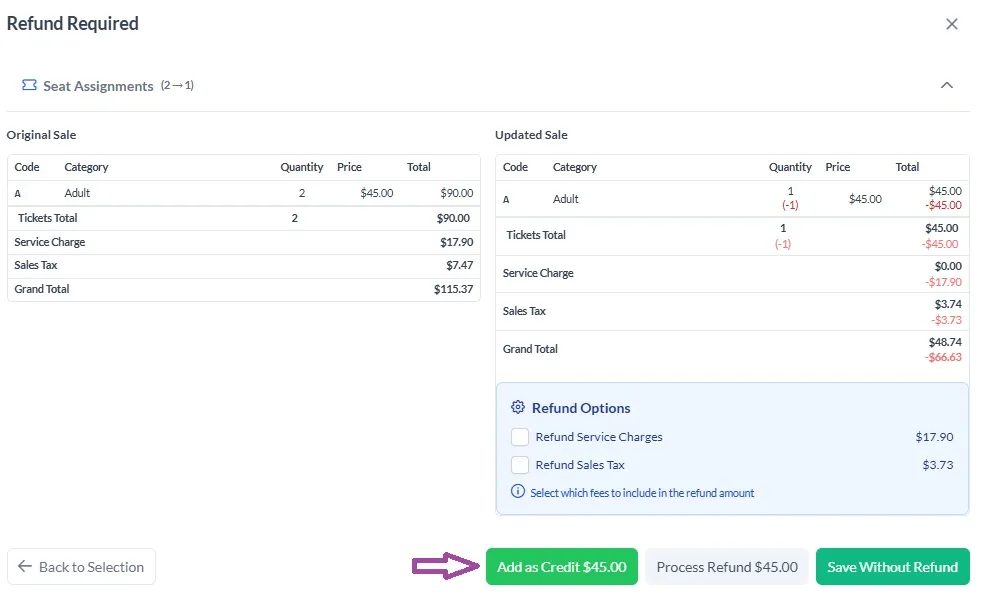Click the "$0.00" updated service charge

948,266
